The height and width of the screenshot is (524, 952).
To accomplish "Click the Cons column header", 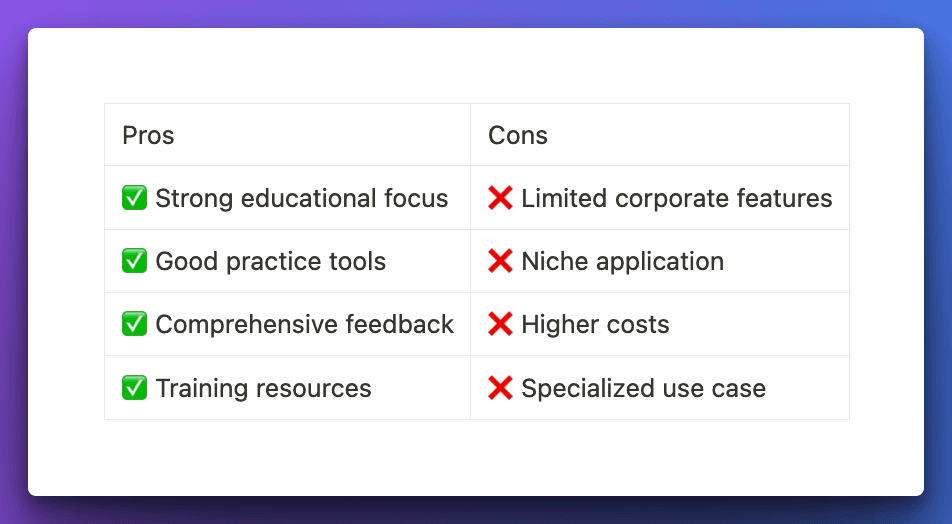I will pos(518,135).
